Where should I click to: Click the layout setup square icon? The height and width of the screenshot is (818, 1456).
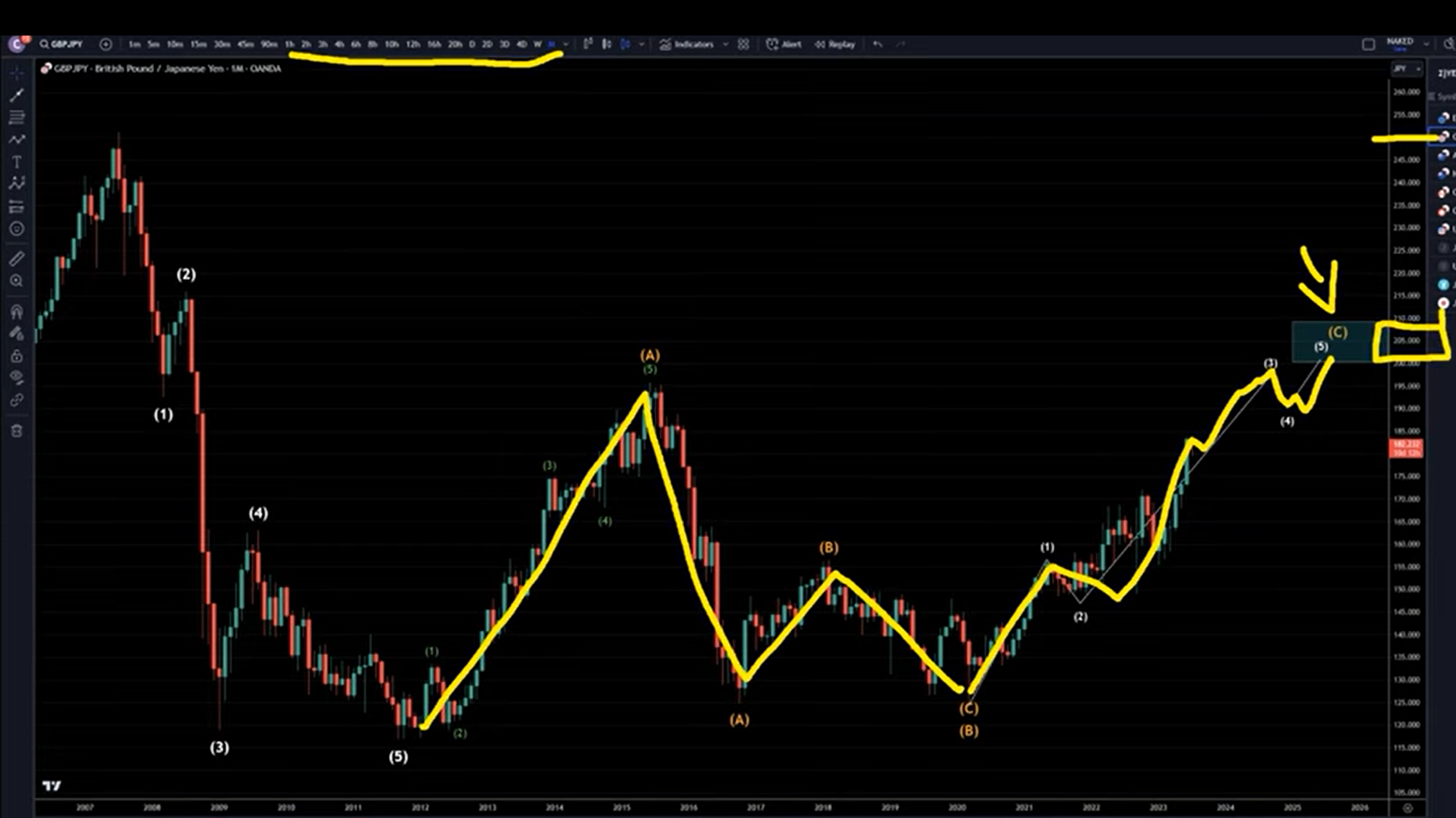(1367, 44)
